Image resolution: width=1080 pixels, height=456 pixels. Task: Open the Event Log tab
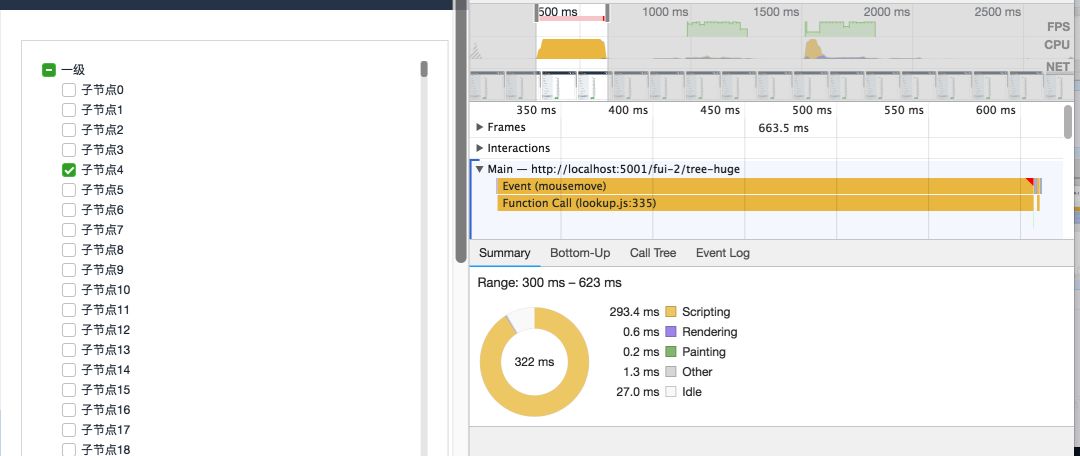722,253
